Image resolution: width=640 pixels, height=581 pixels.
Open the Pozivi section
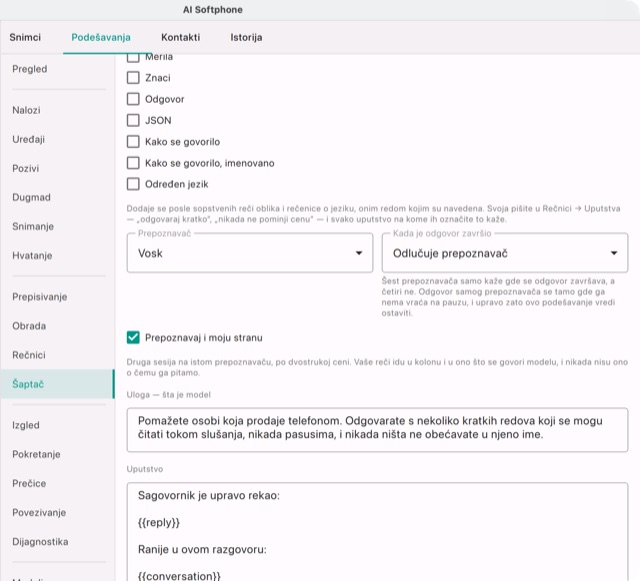pyautogui.click(x=58, y=168)
